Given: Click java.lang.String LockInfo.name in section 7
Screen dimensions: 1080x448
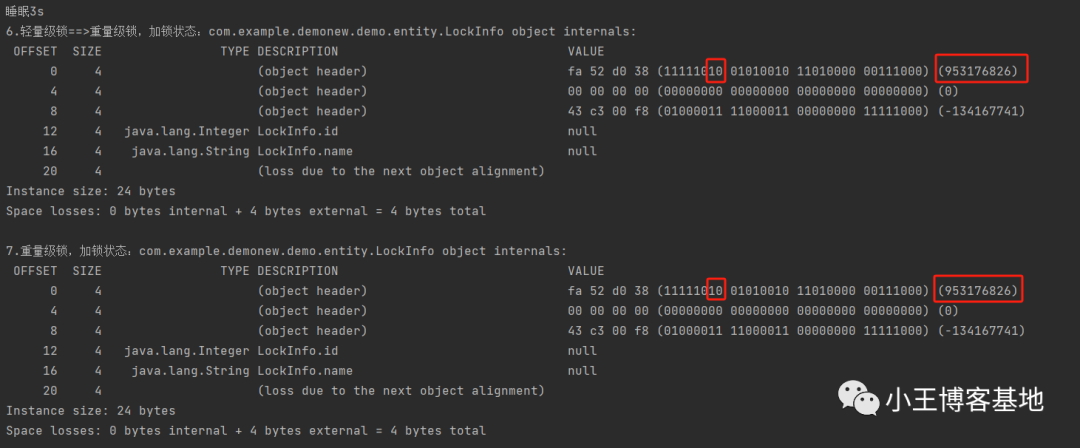Looking at the screenshot, I should [242, 371].
